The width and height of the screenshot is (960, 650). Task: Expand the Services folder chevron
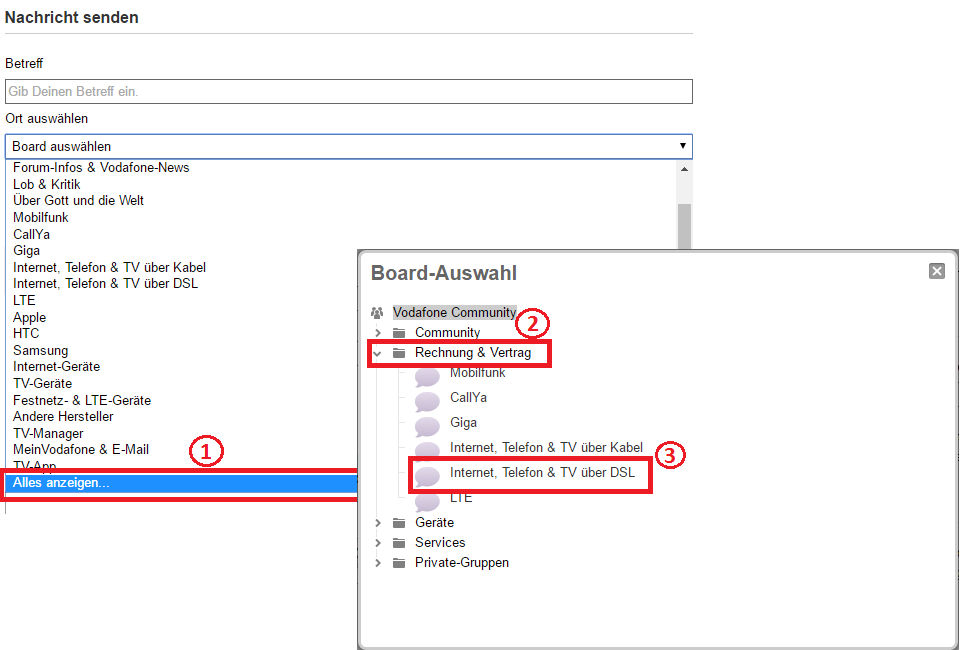coord(378,544)
